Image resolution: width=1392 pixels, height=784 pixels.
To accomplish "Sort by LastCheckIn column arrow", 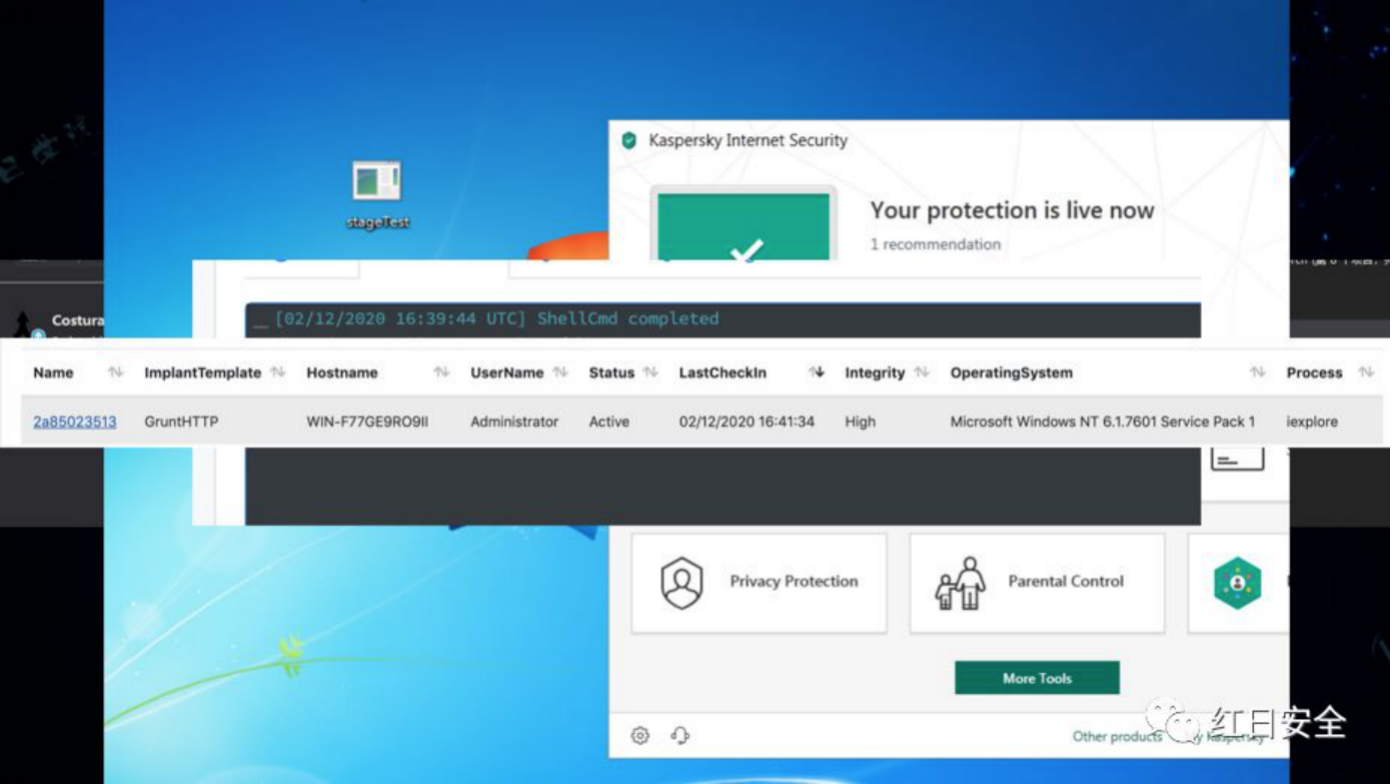I will point(816,373).
